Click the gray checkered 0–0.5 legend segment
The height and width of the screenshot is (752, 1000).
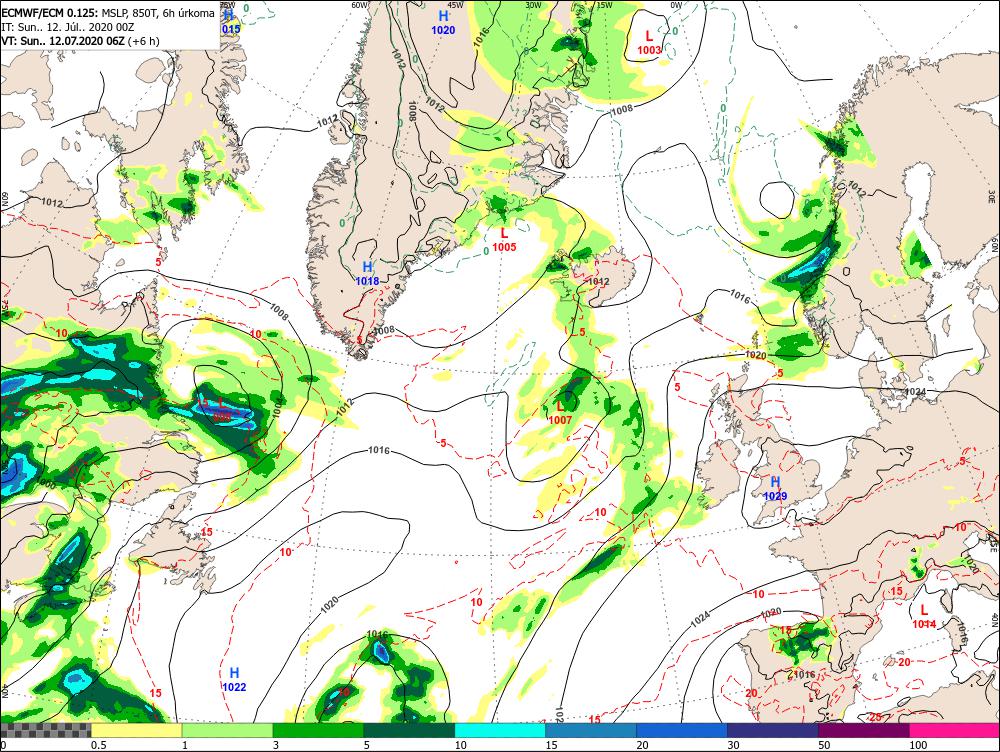tap(46, 730)
